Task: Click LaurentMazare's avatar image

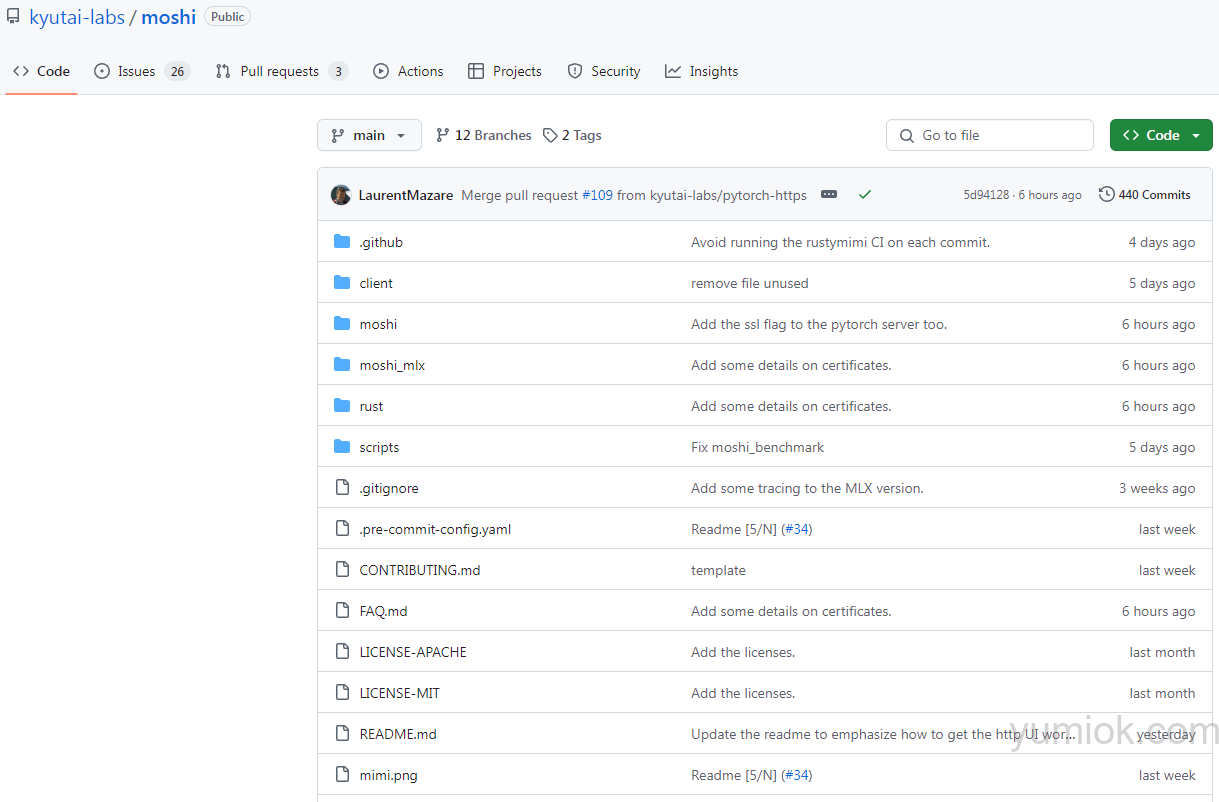Action: 341,195
